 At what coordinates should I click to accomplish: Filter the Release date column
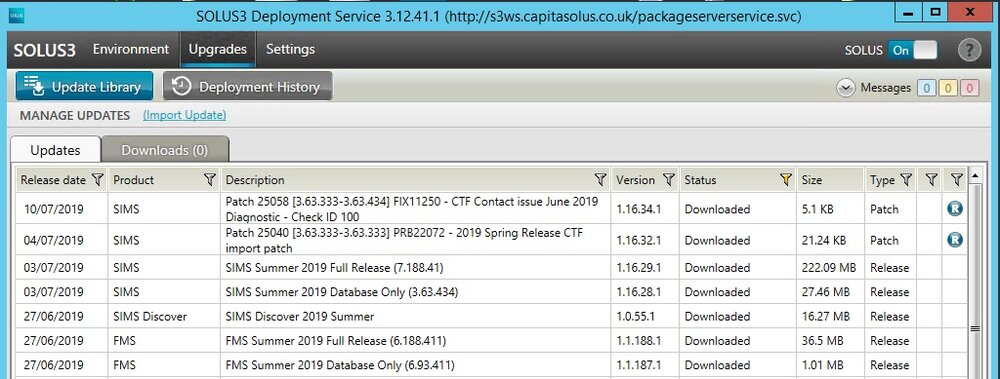(x=98, y=180)
